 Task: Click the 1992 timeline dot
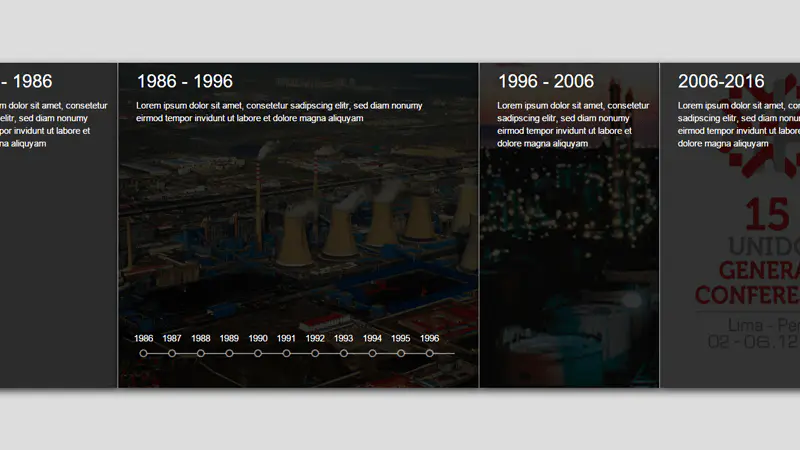[315, 353]
